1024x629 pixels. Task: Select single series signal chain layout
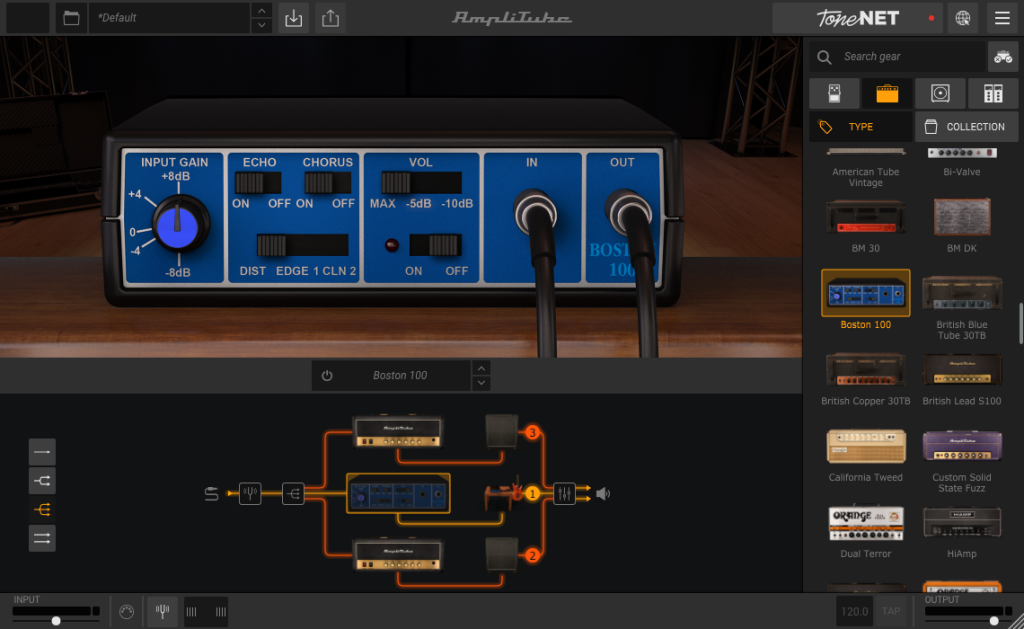tap(42, 451)
